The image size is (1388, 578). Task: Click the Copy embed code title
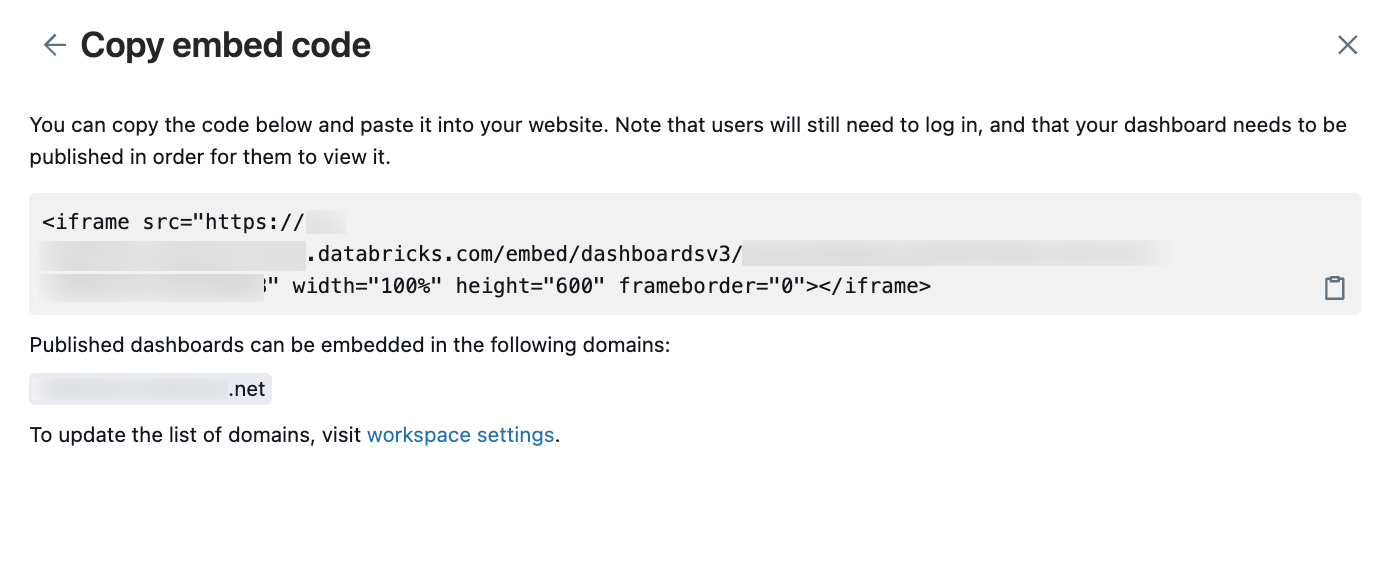pyautogui.click(x=225, y=44)
